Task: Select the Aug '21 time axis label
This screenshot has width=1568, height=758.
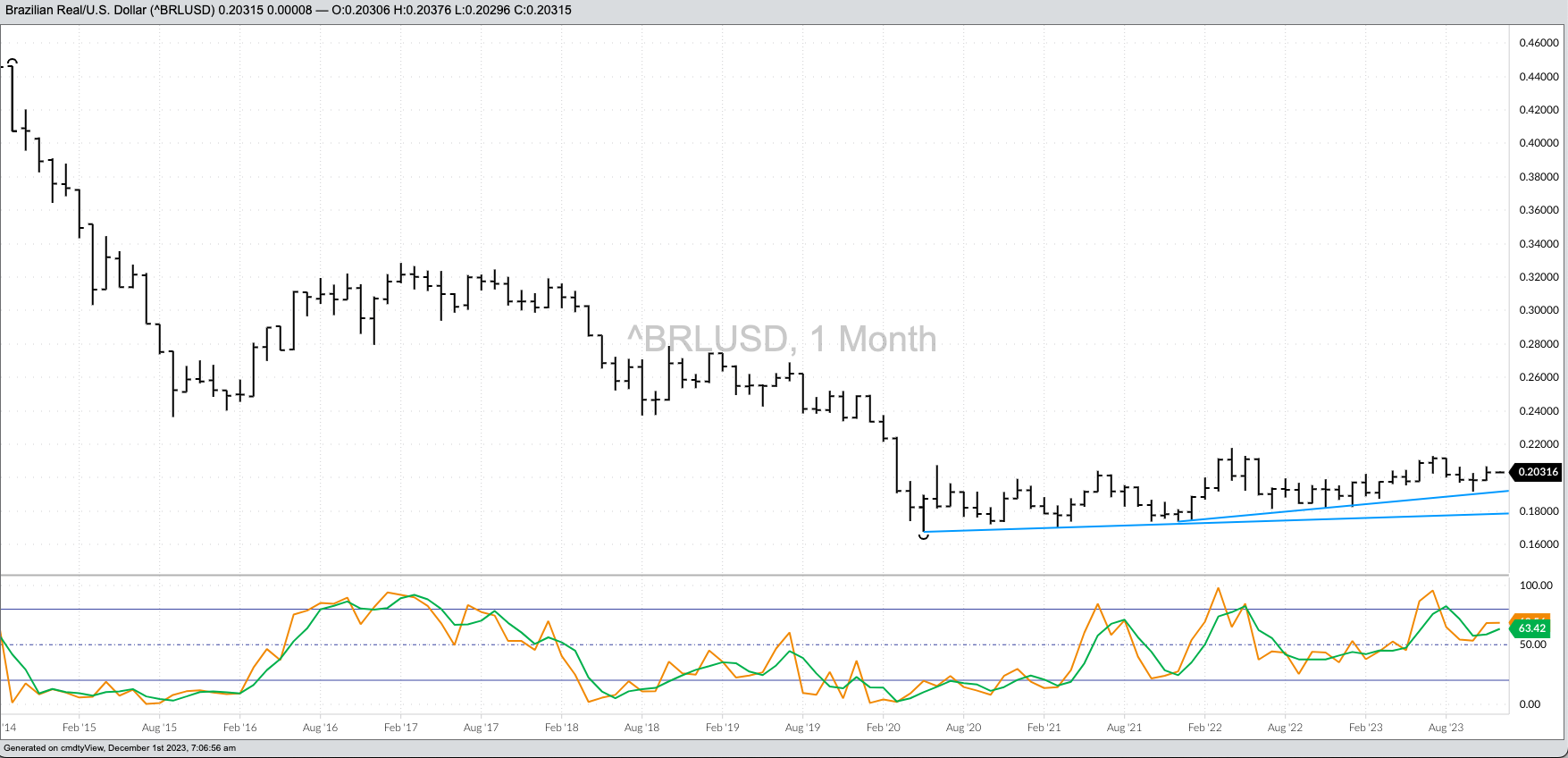Action: click(1124, 728)
